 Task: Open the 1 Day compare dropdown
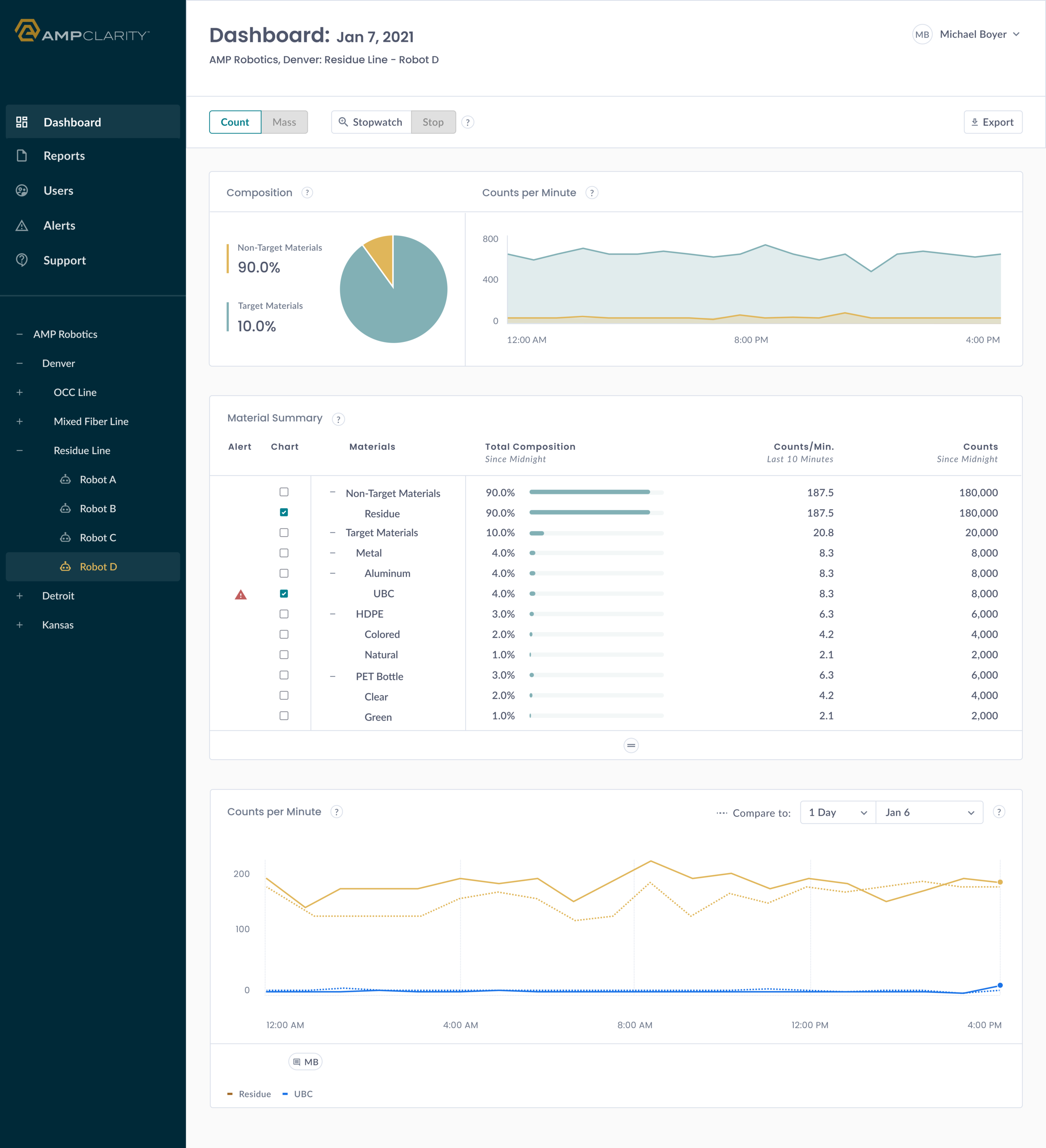coord(838,813)
